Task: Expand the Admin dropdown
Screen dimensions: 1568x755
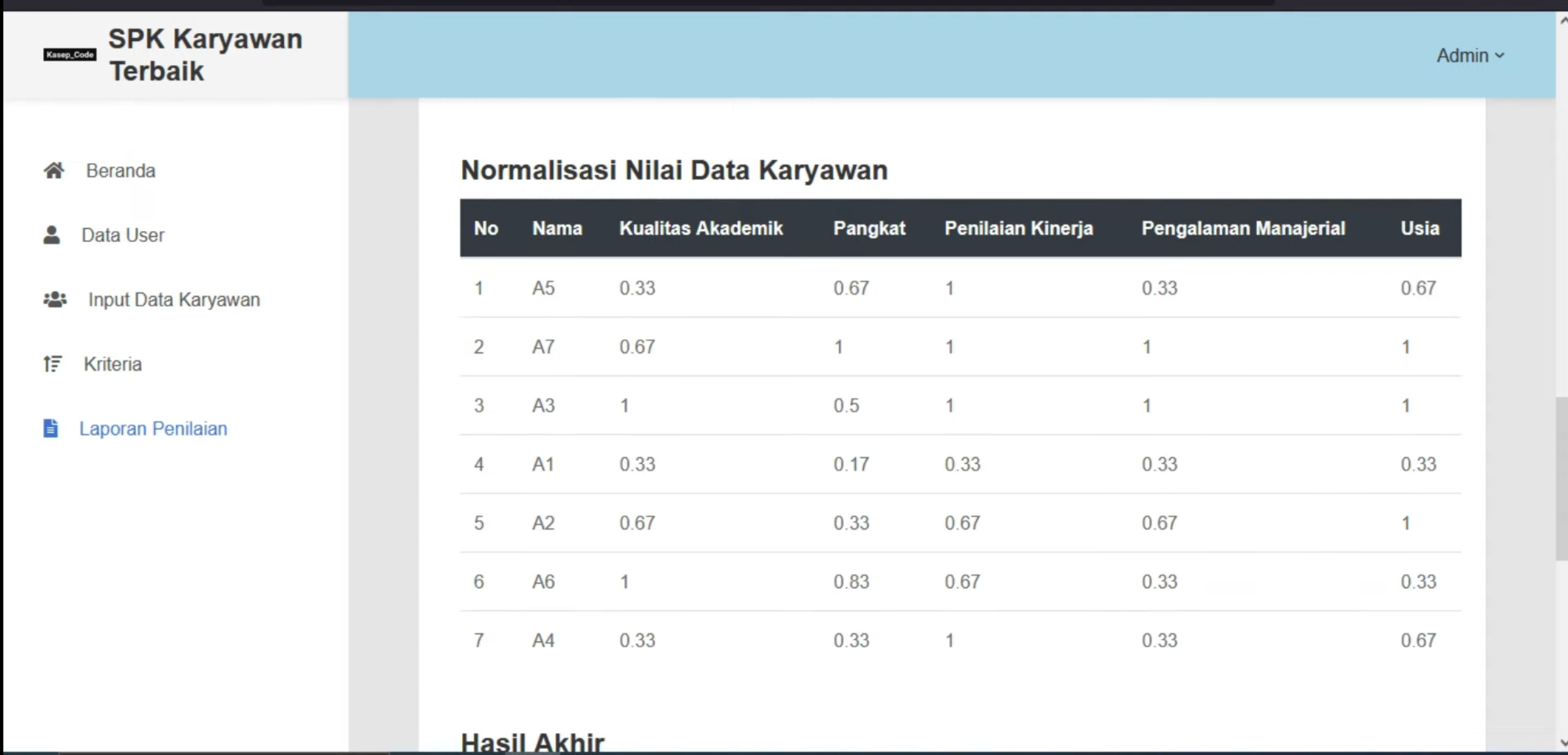Action: (x=1470, y=55)
